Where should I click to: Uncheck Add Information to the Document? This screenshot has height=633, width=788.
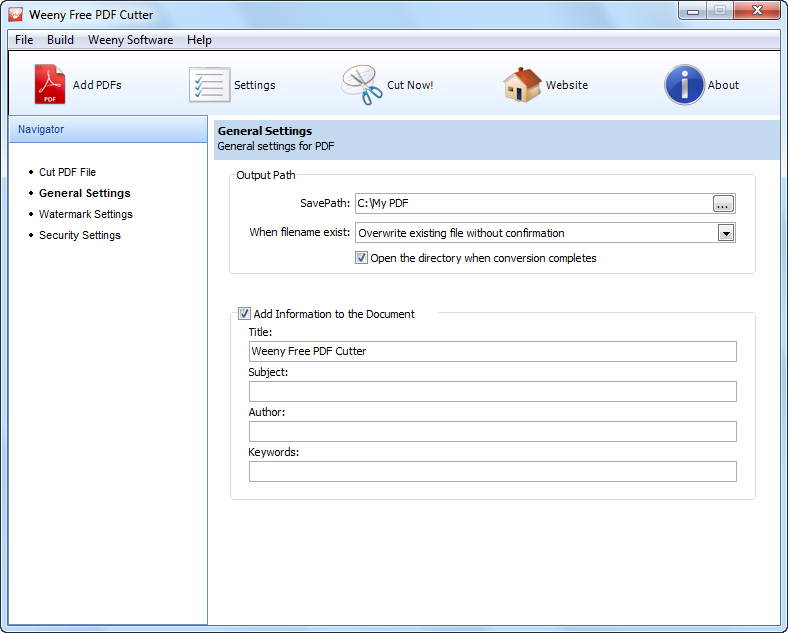(x=244, y=314)
